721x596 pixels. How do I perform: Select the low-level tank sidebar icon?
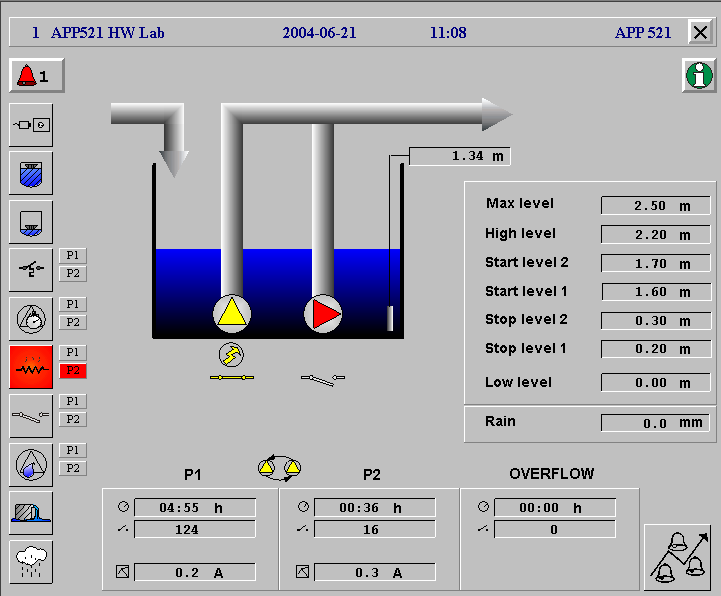click(31, 223)
